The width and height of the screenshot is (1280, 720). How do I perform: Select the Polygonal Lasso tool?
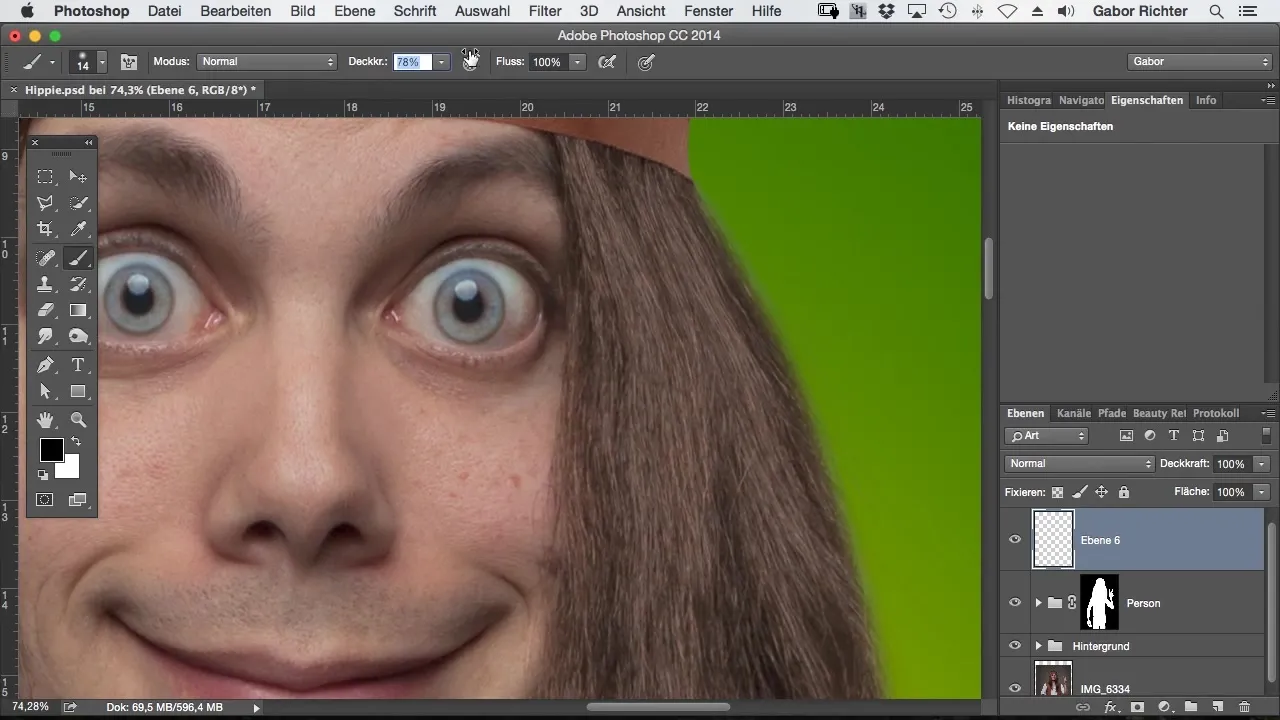tap(45, 203)
